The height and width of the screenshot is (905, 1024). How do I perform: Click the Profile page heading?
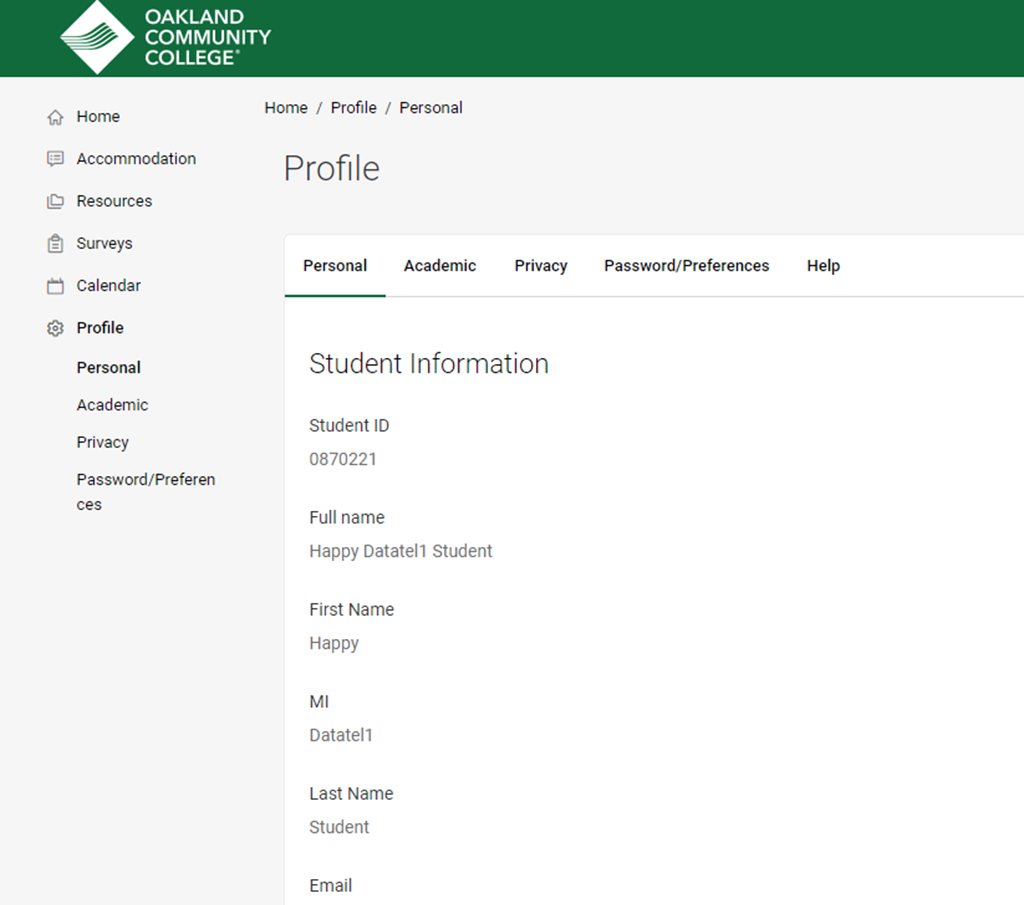pos(332,168)
